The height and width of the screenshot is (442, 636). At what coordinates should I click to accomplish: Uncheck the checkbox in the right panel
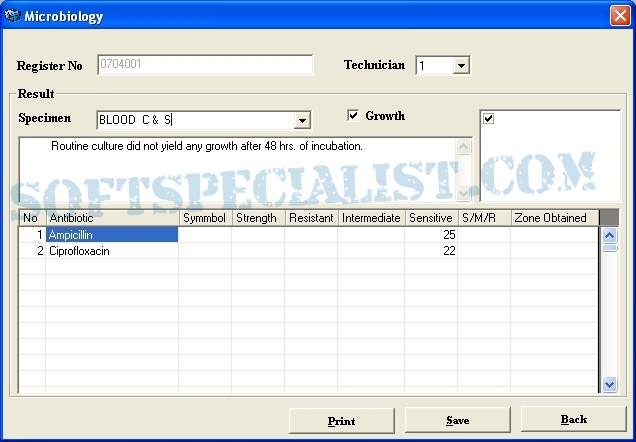point(488,119)
